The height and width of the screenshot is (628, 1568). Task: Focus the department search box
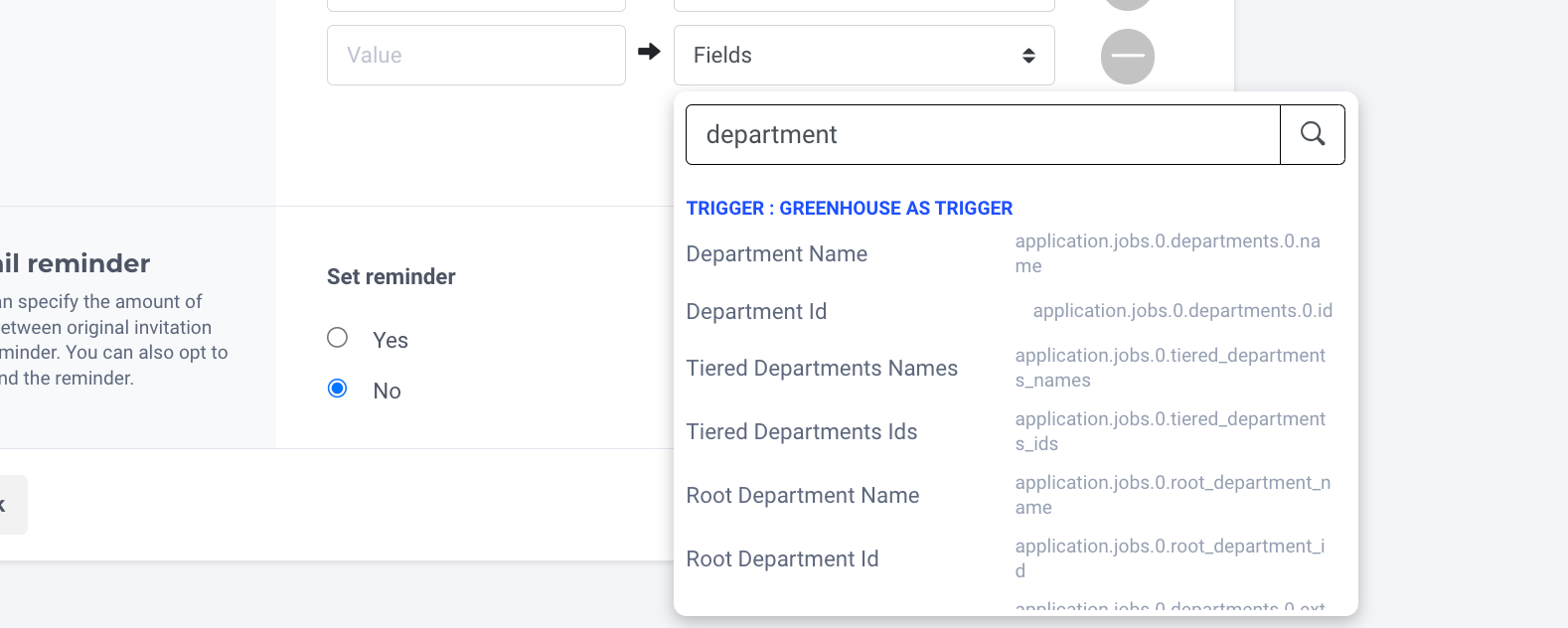click(982, 134)
